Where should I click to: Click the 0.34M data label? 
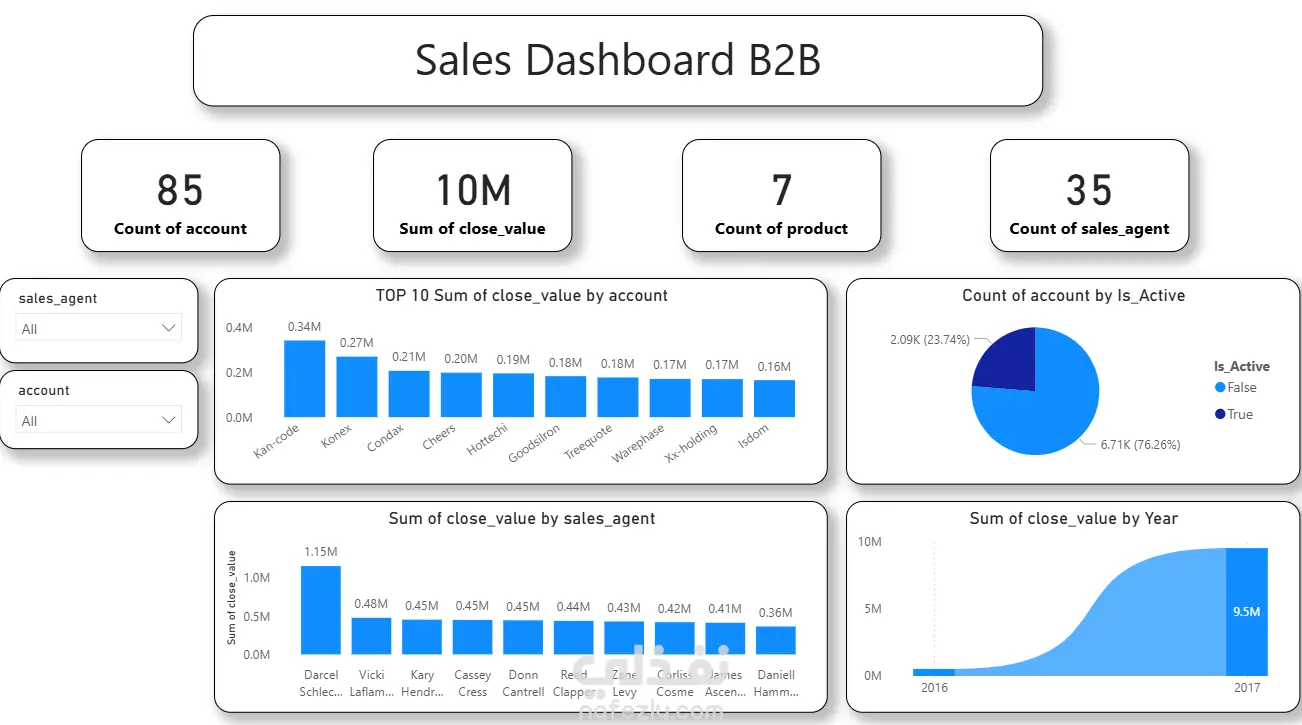(304, 326)
